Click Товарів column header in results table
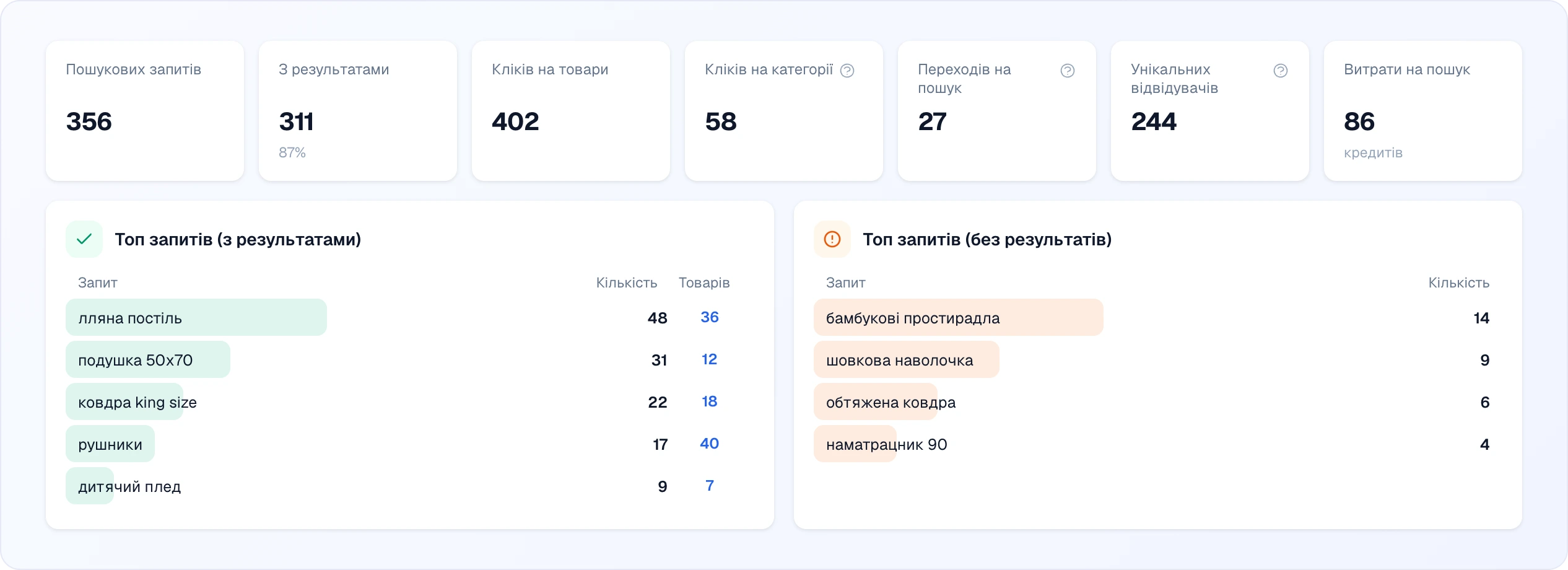 (x=704, y=283)
